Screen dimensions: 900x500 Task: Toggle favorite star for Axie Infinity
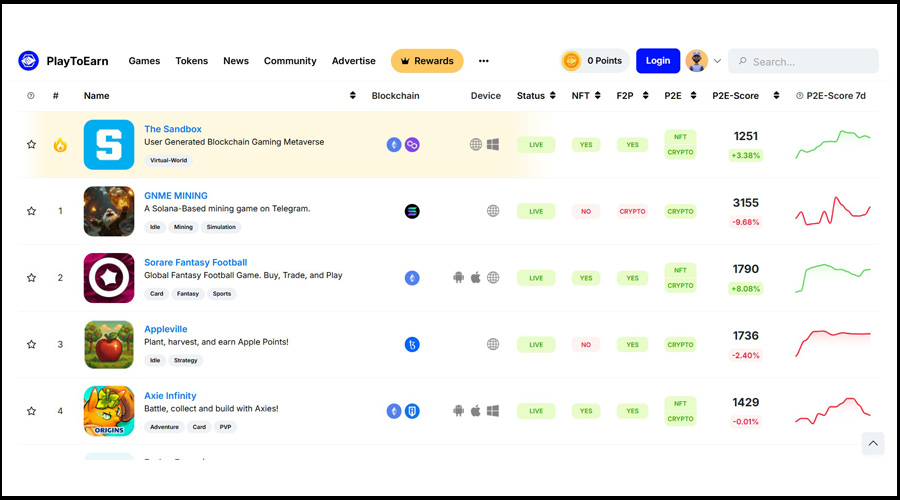[31, 411]
